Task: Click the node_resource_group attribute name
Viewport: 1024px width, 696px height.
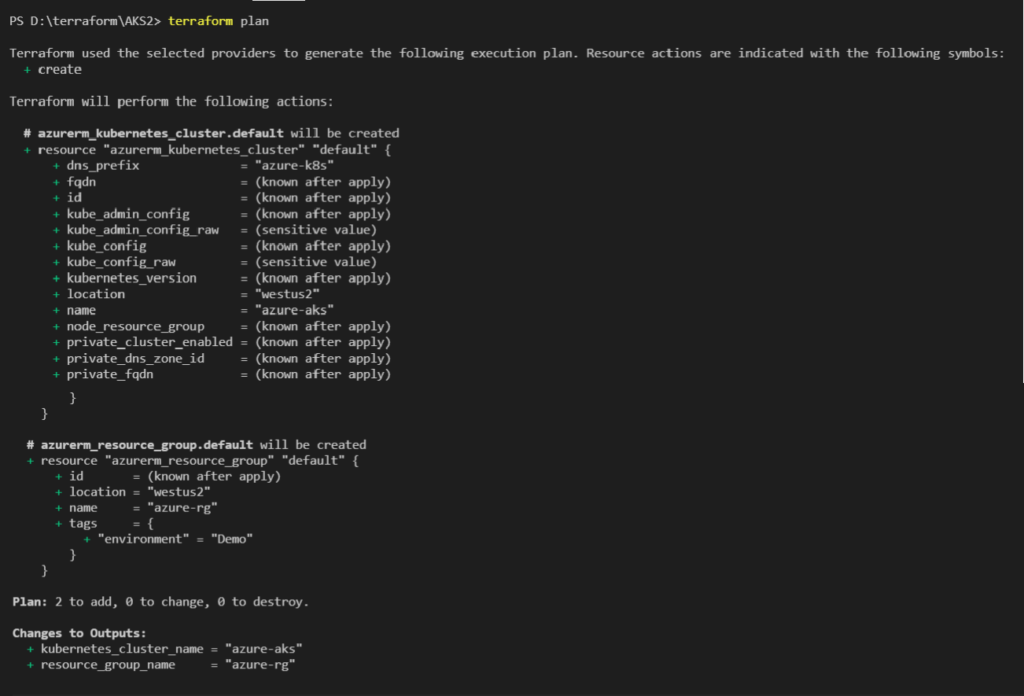Action: 135,326
